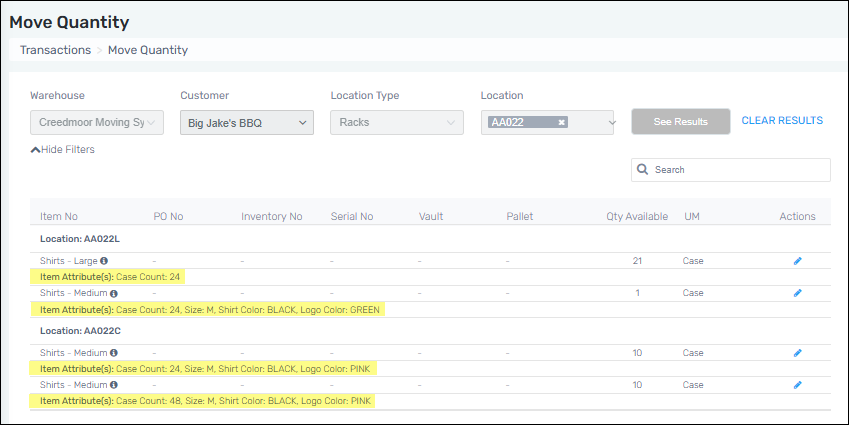Image resolution: width=849 pixels, height=425 pixels.
Task: Click attributes line Case Count: 48 PINK
Action: (x=205, y=401)
